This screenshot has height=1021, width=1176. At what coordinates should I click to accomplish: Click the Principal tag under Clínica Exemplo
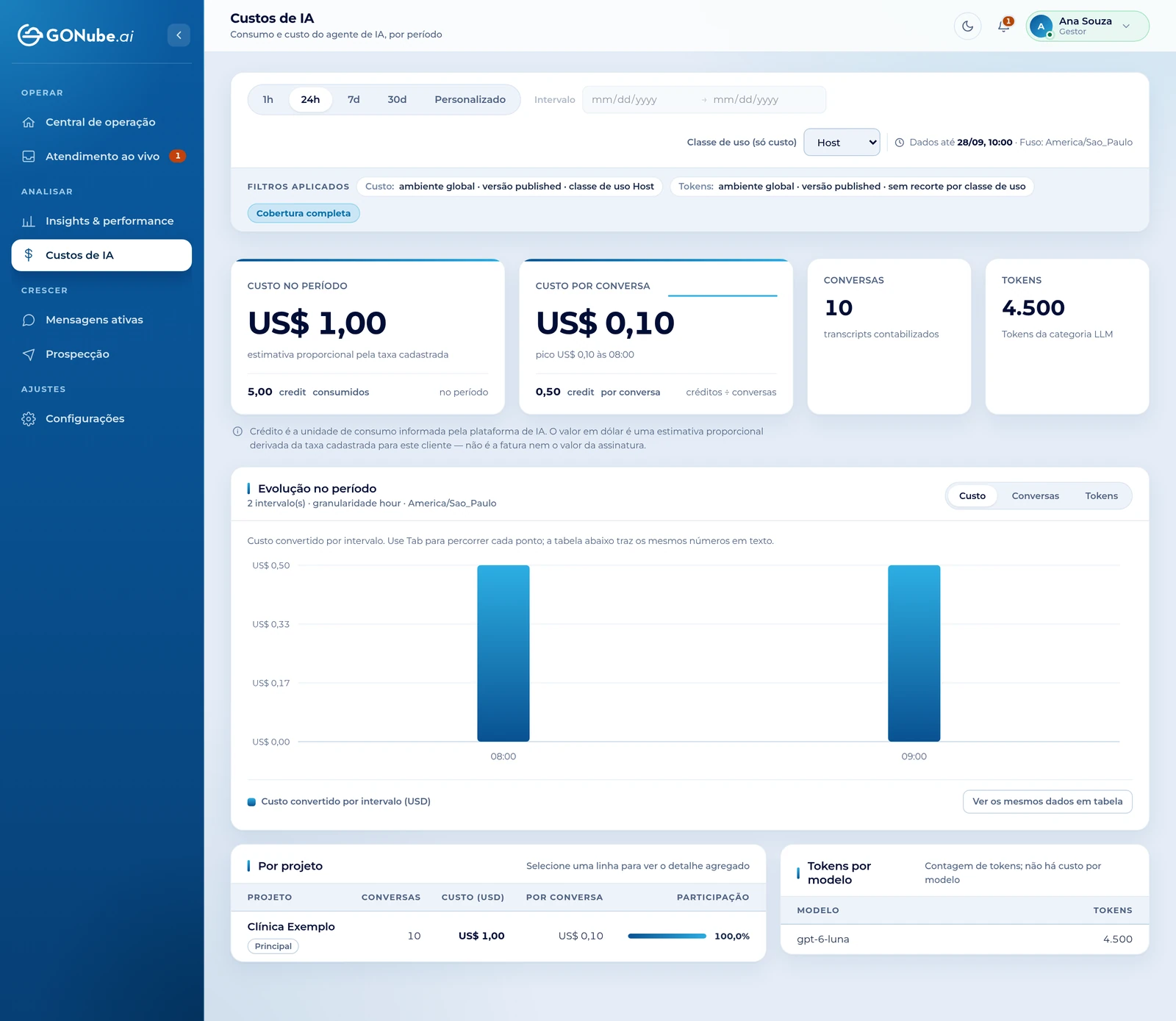click(273, 947)
